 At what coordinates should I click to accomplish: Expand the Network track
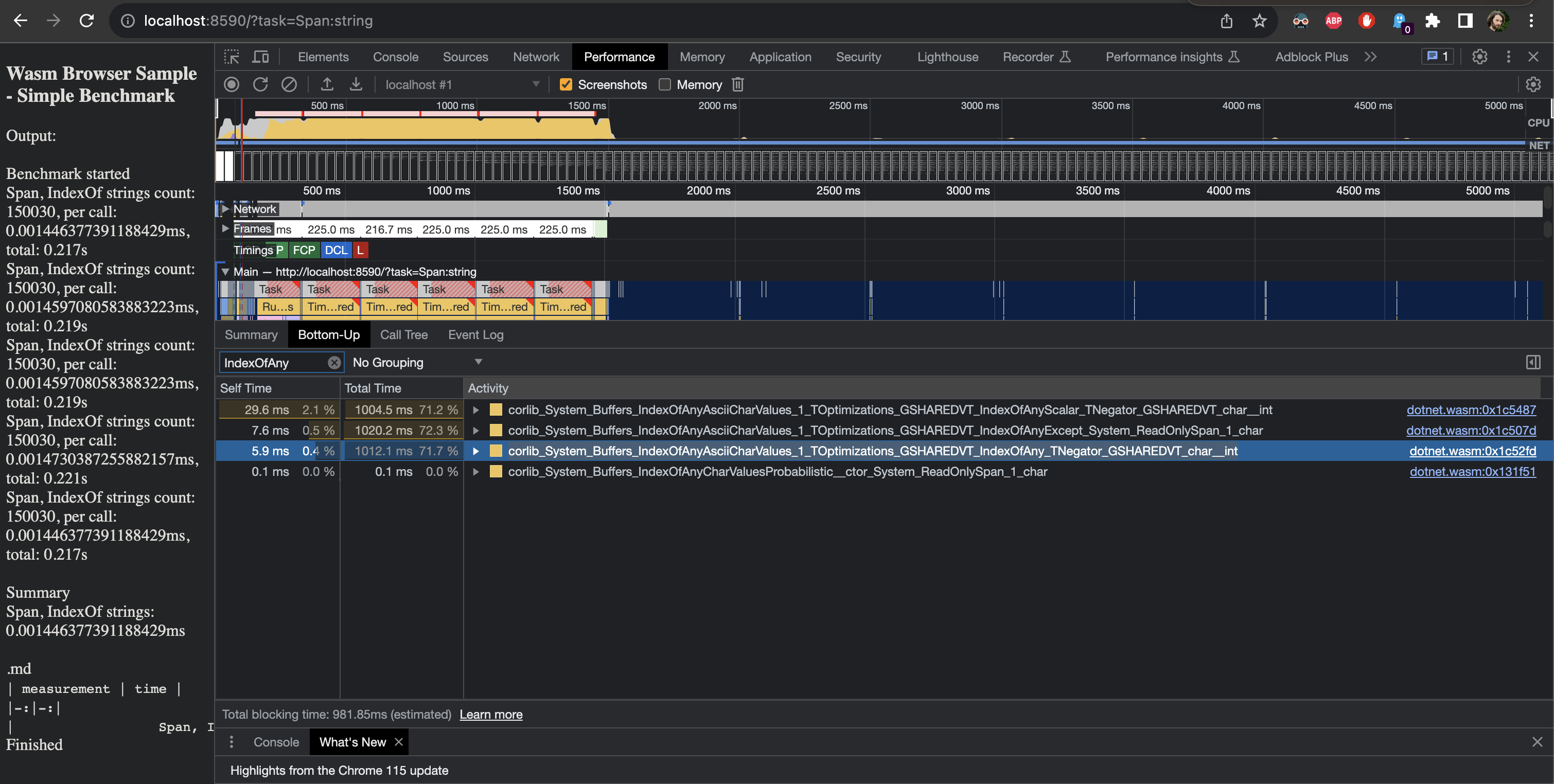[225, 209]
